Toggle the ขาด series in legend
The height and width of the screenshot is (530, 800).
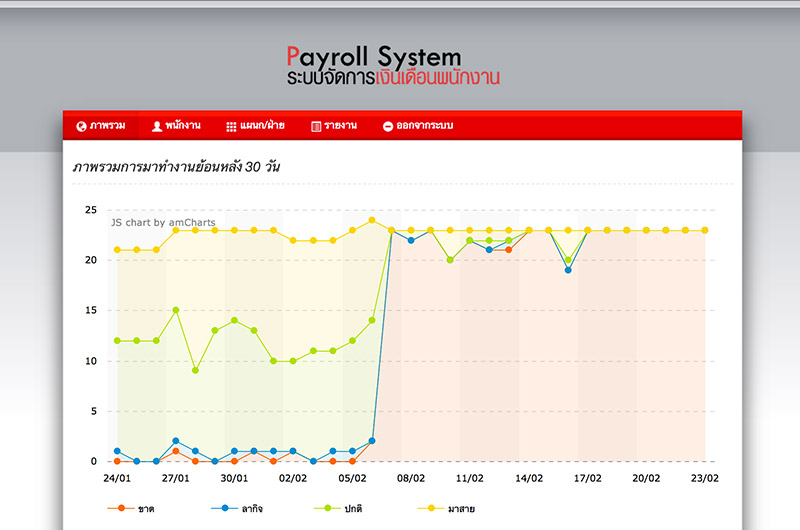[146, 509]
